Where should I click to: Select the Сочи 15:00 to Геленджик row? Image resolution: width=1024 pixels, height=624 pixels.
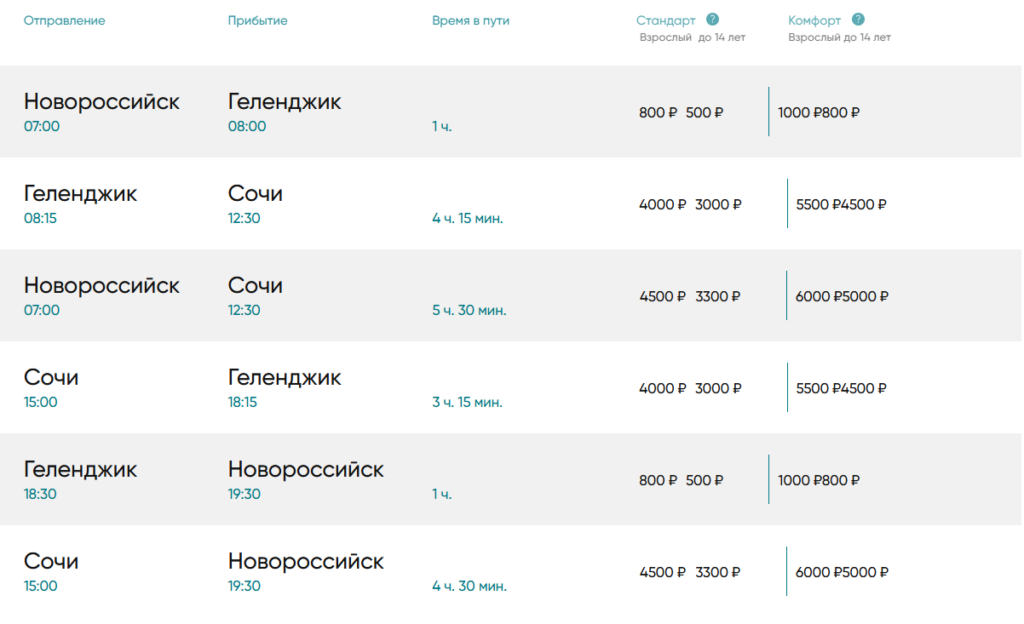pos(511,387)
